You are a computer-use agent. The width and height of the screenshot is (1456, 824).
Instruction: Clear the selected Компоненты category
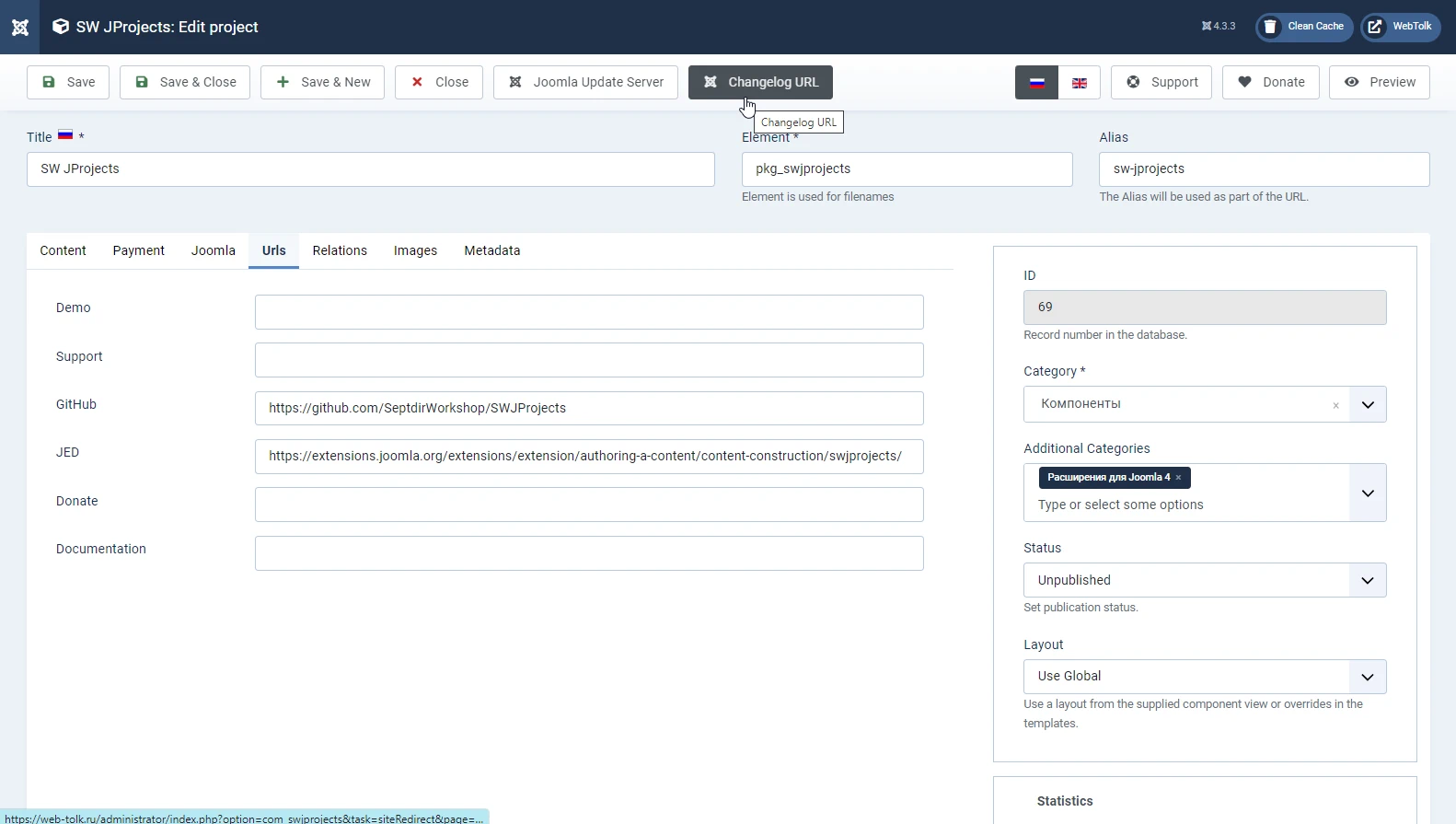pyautogui.click(x=1335, y=405)
